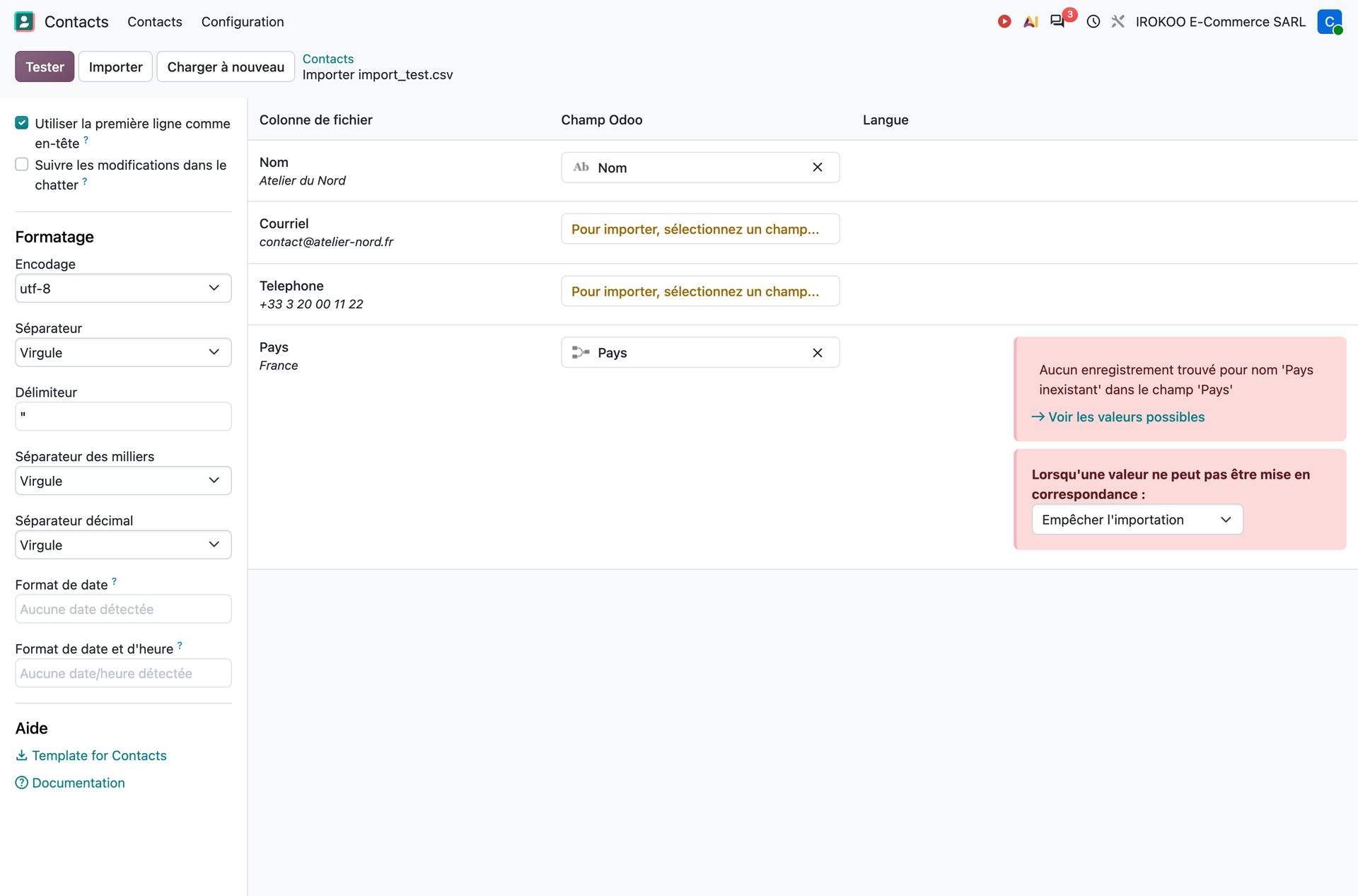Viewport: 1358px width, 896px height.
Task: Click help question mark next to Format de date
Action: click(114, 581)
